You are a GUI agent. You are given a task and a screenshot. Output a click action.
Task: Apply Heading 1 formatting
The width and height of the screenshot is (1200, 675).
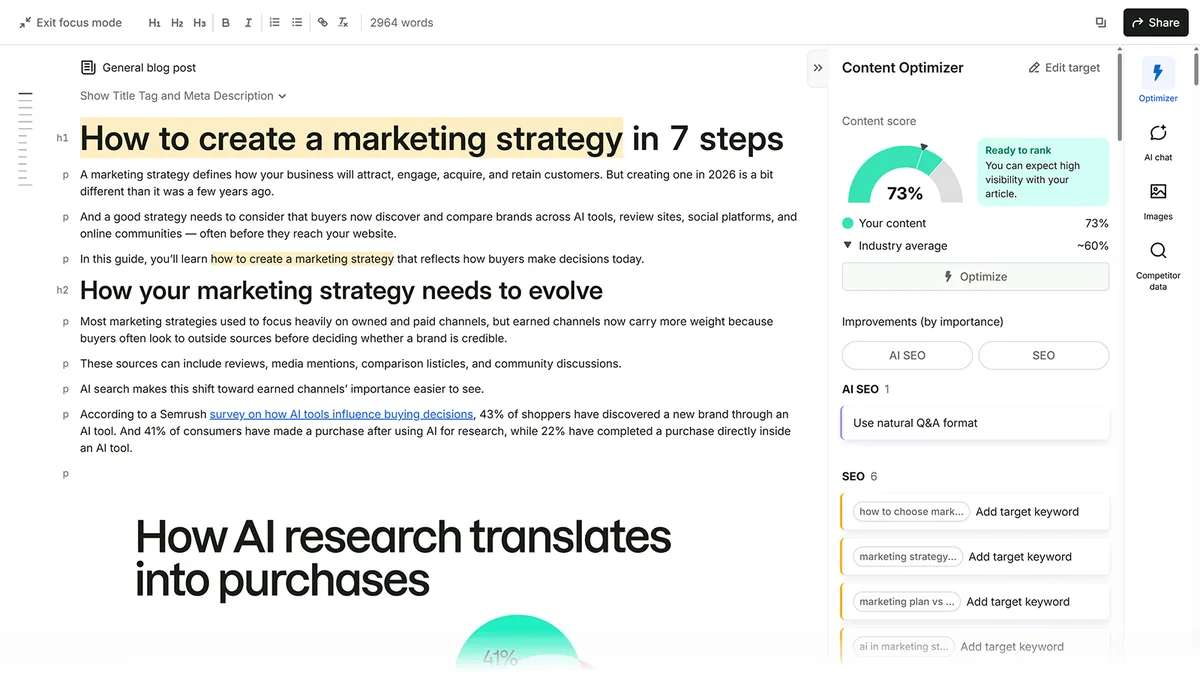pyautogui.click(x=154, y=22)
